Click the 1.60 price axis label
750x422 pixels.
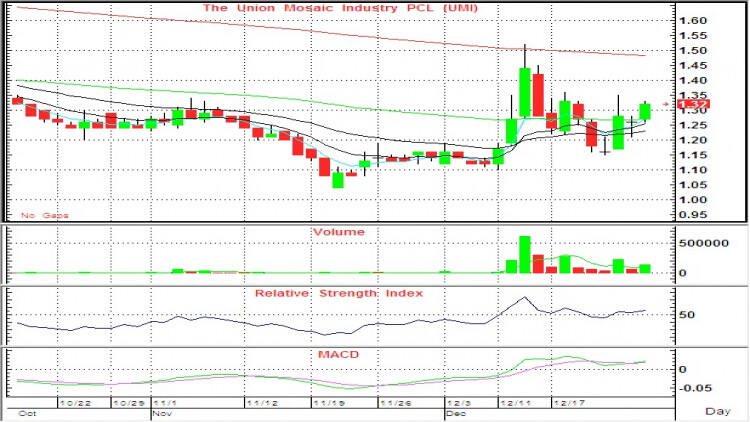(x=693, y=21)
